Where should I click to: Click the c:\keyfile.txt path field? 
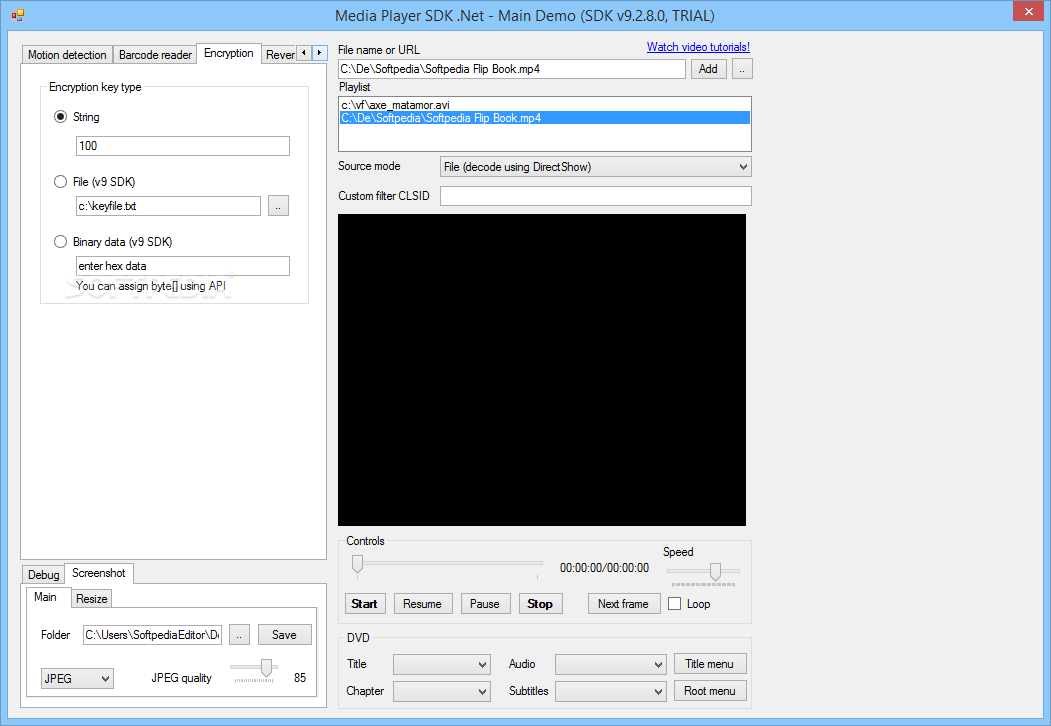pyautogui.click(x=168, y=206)
